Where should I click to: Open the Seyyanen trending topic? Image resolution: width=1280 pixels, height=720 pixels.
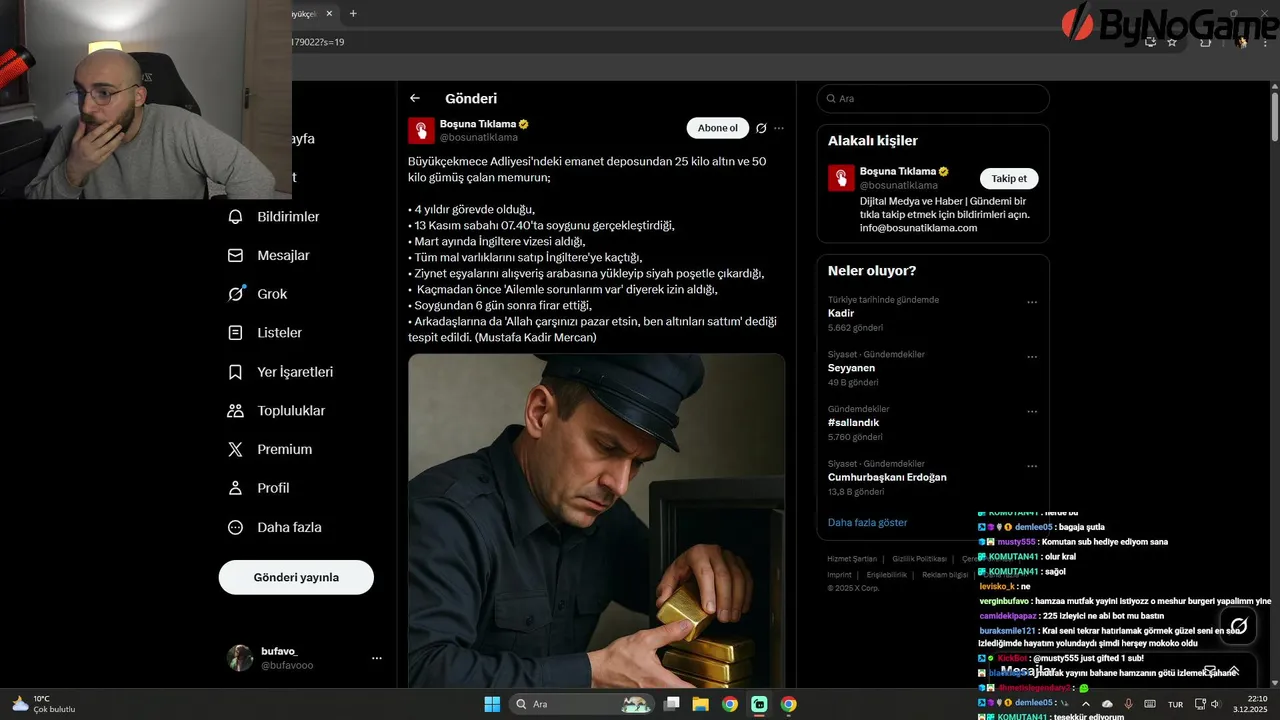pyautogui.click(x=851, y=368)
